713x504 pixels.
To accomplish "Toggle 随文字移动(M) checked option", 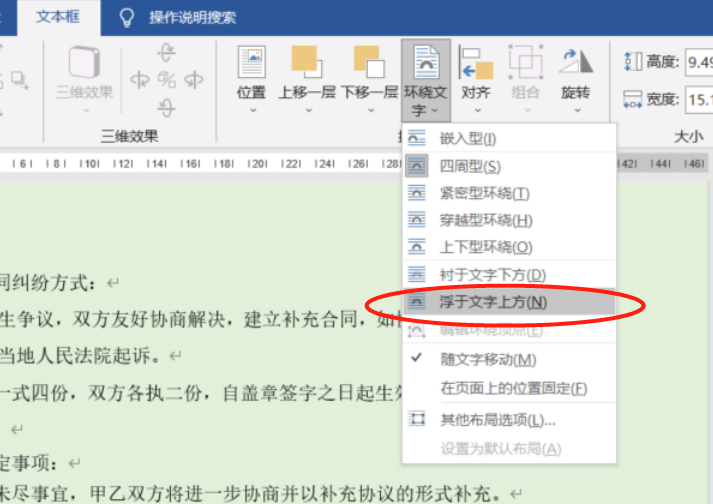I will 509,359.
